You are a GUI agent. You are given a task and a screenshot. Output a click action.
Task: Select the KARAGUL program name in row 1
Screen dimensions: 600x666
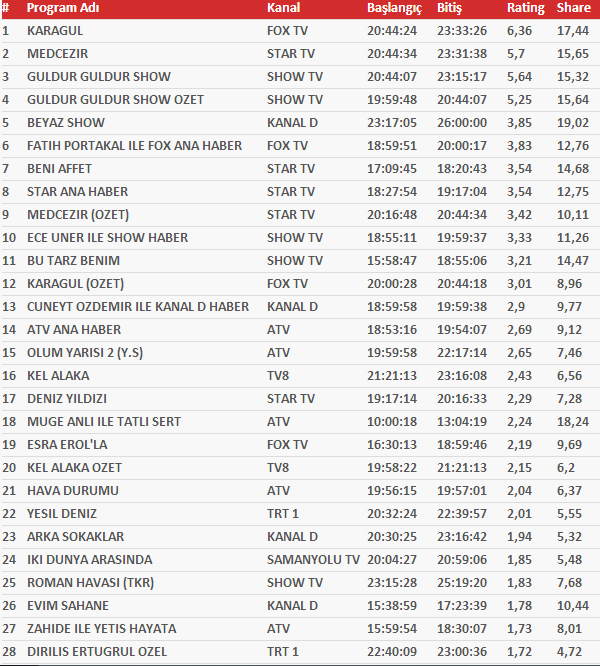[55, 31]
